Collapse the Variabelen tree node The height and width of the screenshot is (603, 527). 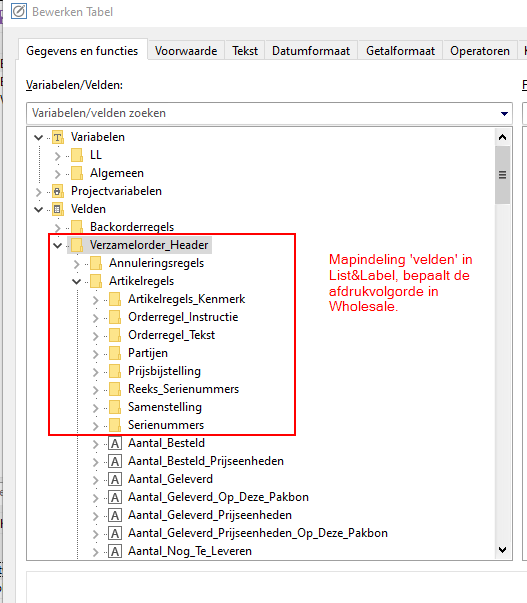[38, 137]
